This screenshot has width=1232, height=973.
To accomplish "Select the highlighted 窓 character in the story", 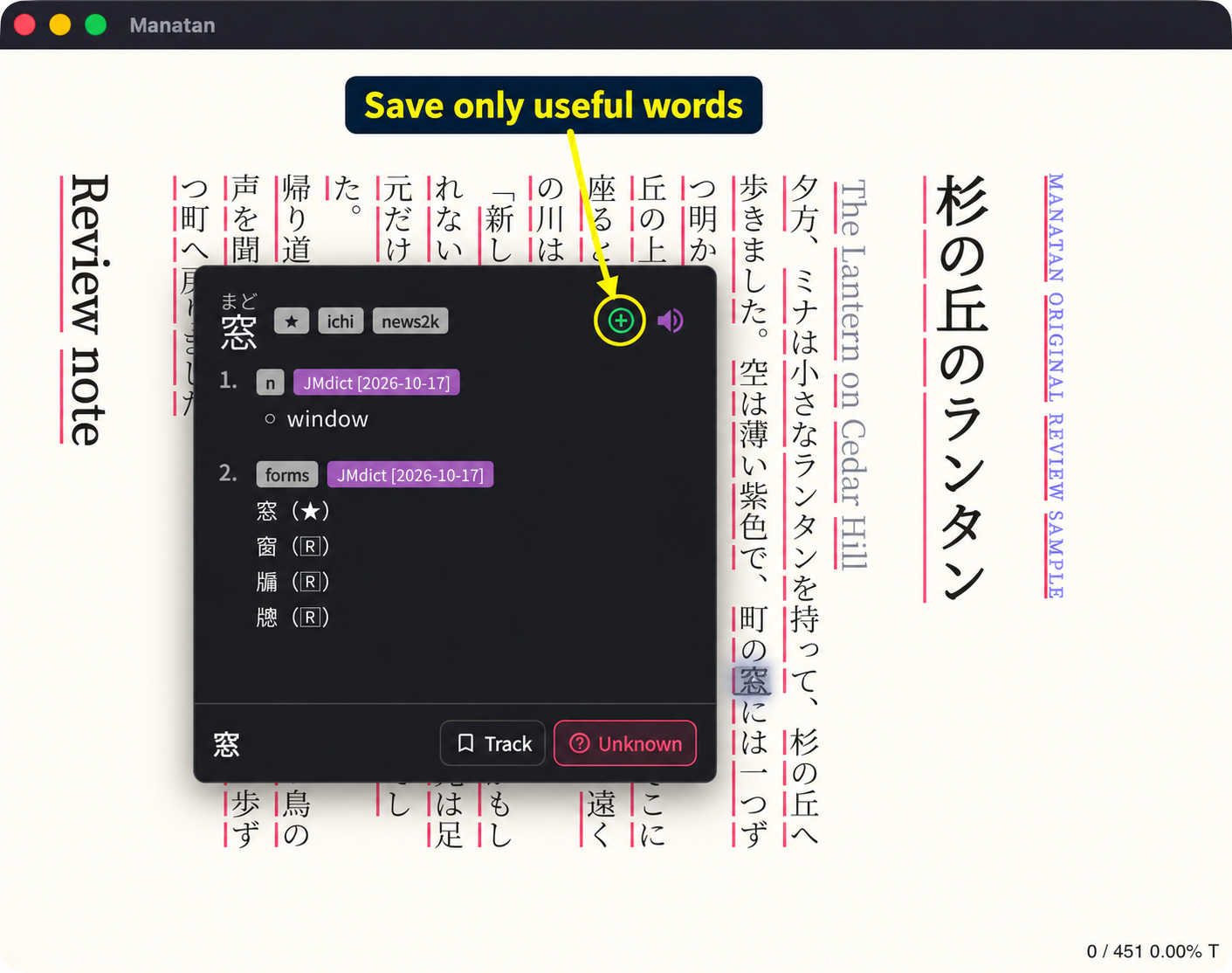I will pos(753,681).
